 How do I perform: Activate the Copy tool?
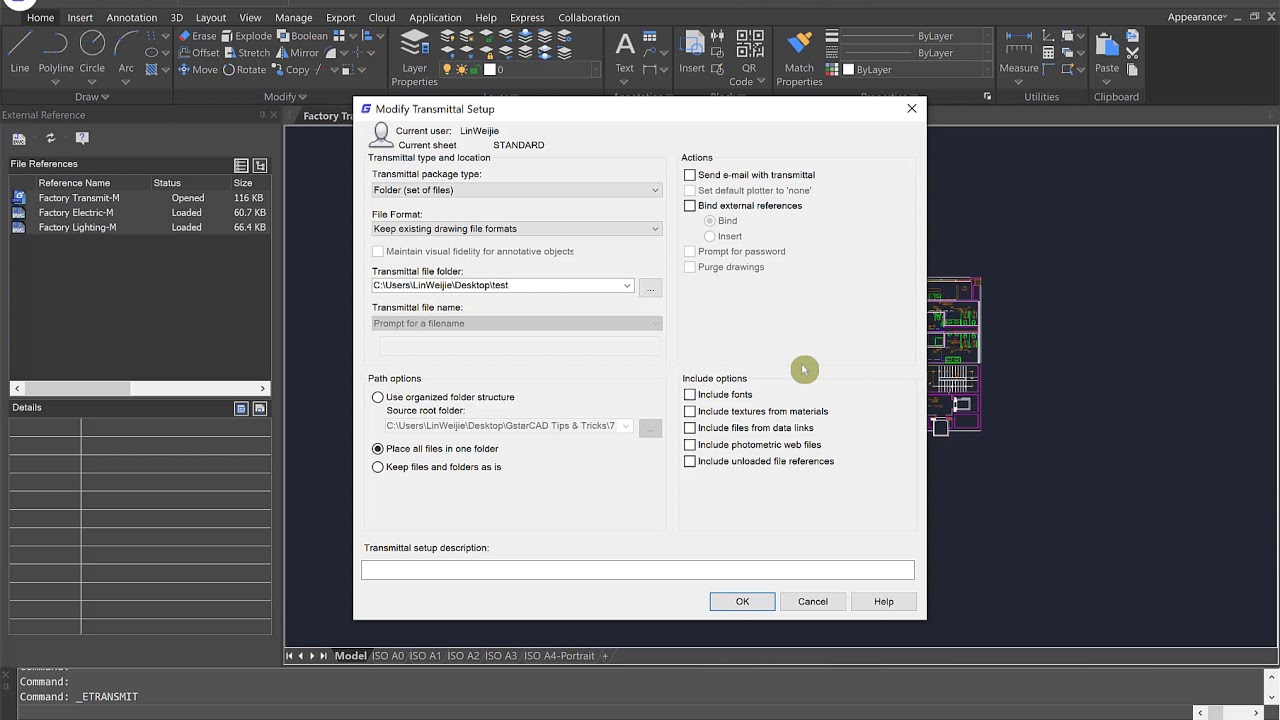pos(290,70)
